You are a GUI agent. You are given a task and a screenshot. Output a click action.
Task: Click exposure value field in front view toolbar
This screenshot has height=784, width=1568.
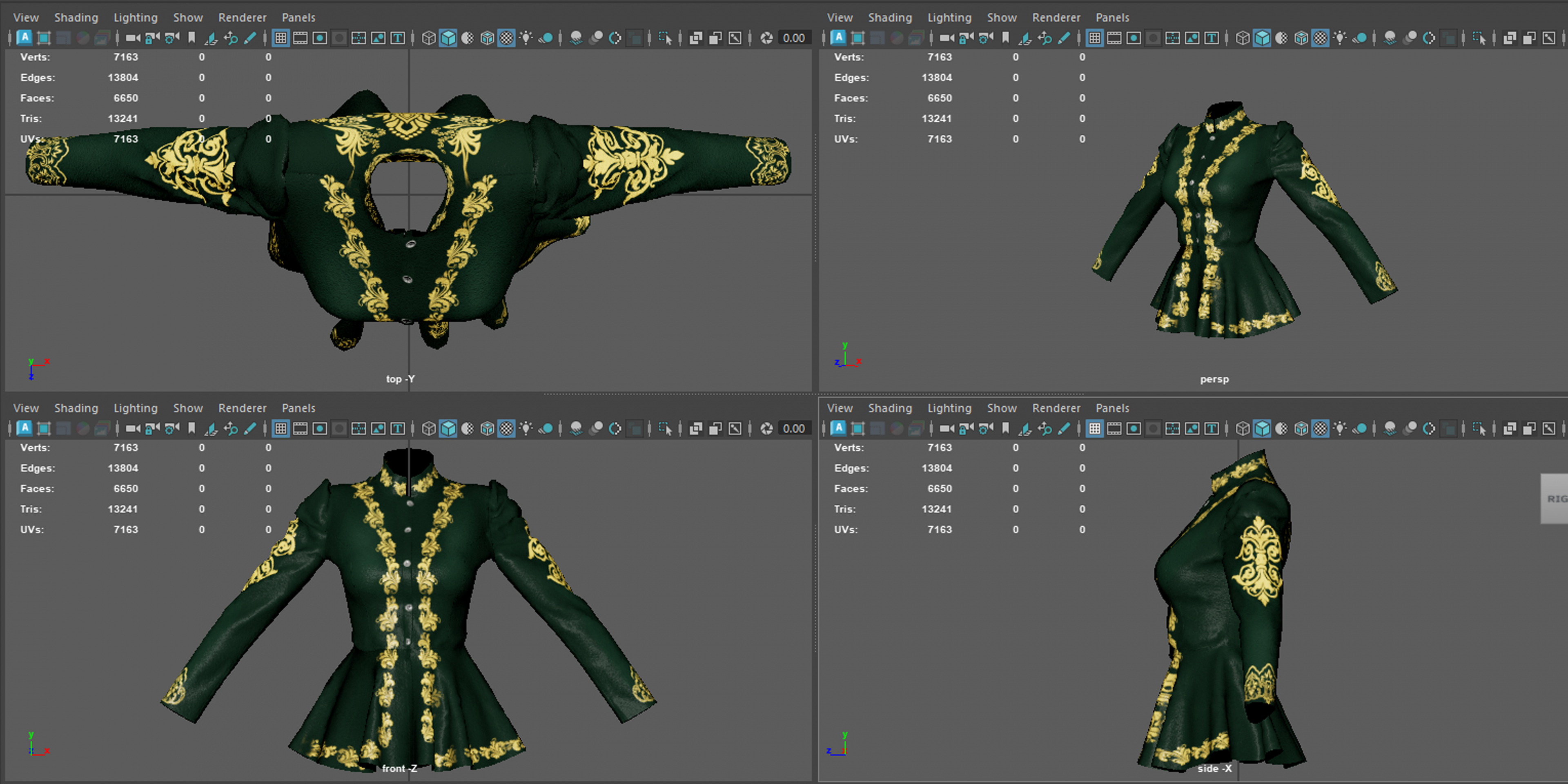pos(794,428)
